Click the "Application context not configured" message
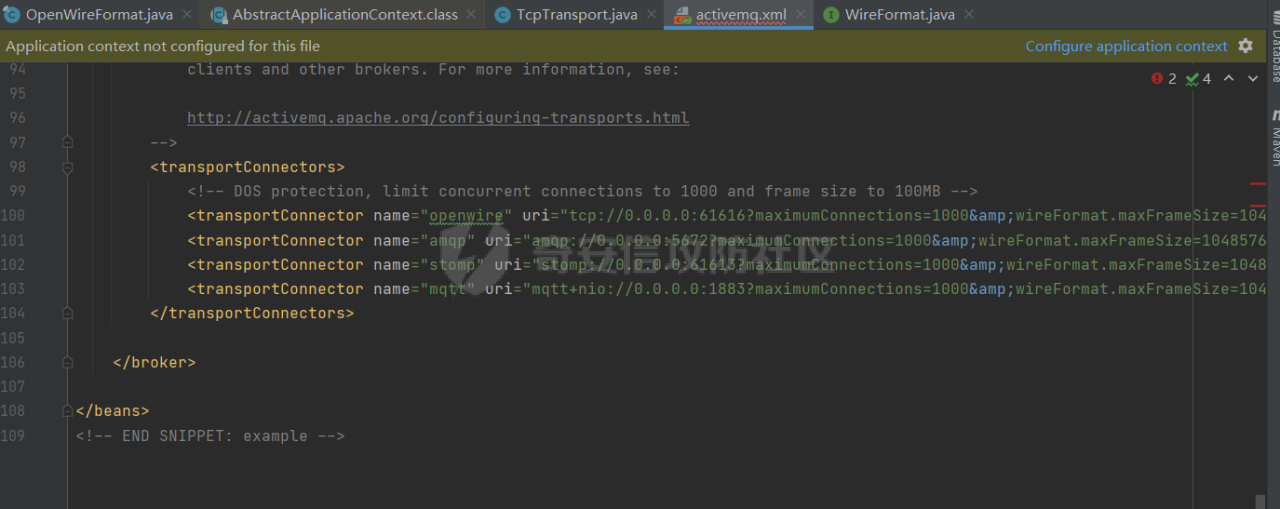 [163, 46]
